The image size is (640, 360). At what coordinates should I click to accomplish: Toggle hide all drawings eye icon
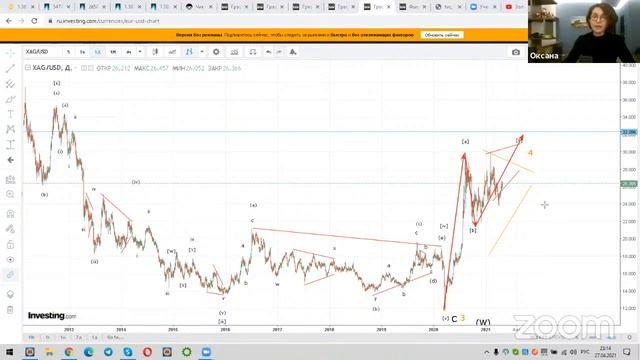(x=10, y=260)
